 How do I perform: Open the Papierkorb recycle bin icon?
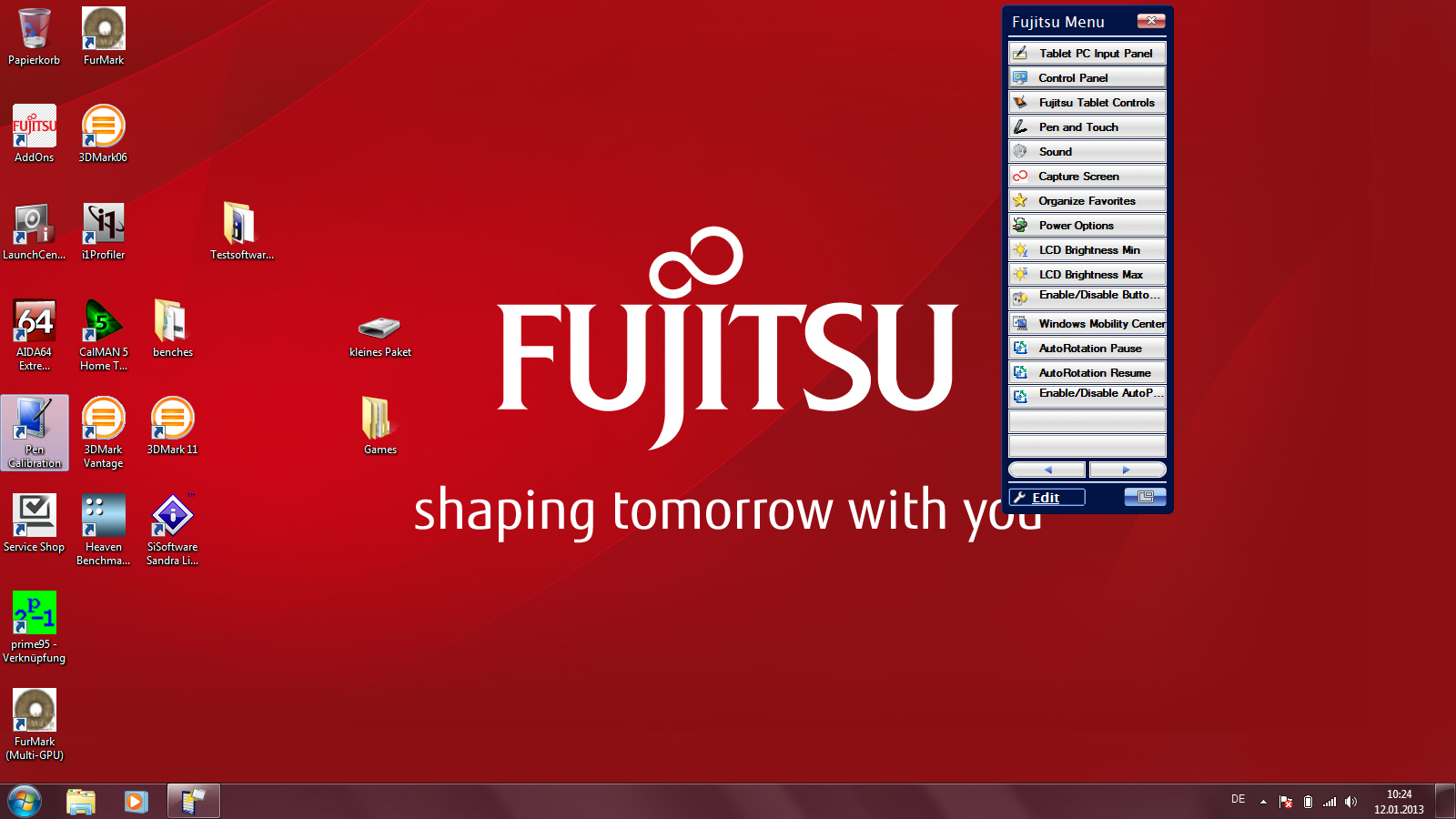pos(34,37)
